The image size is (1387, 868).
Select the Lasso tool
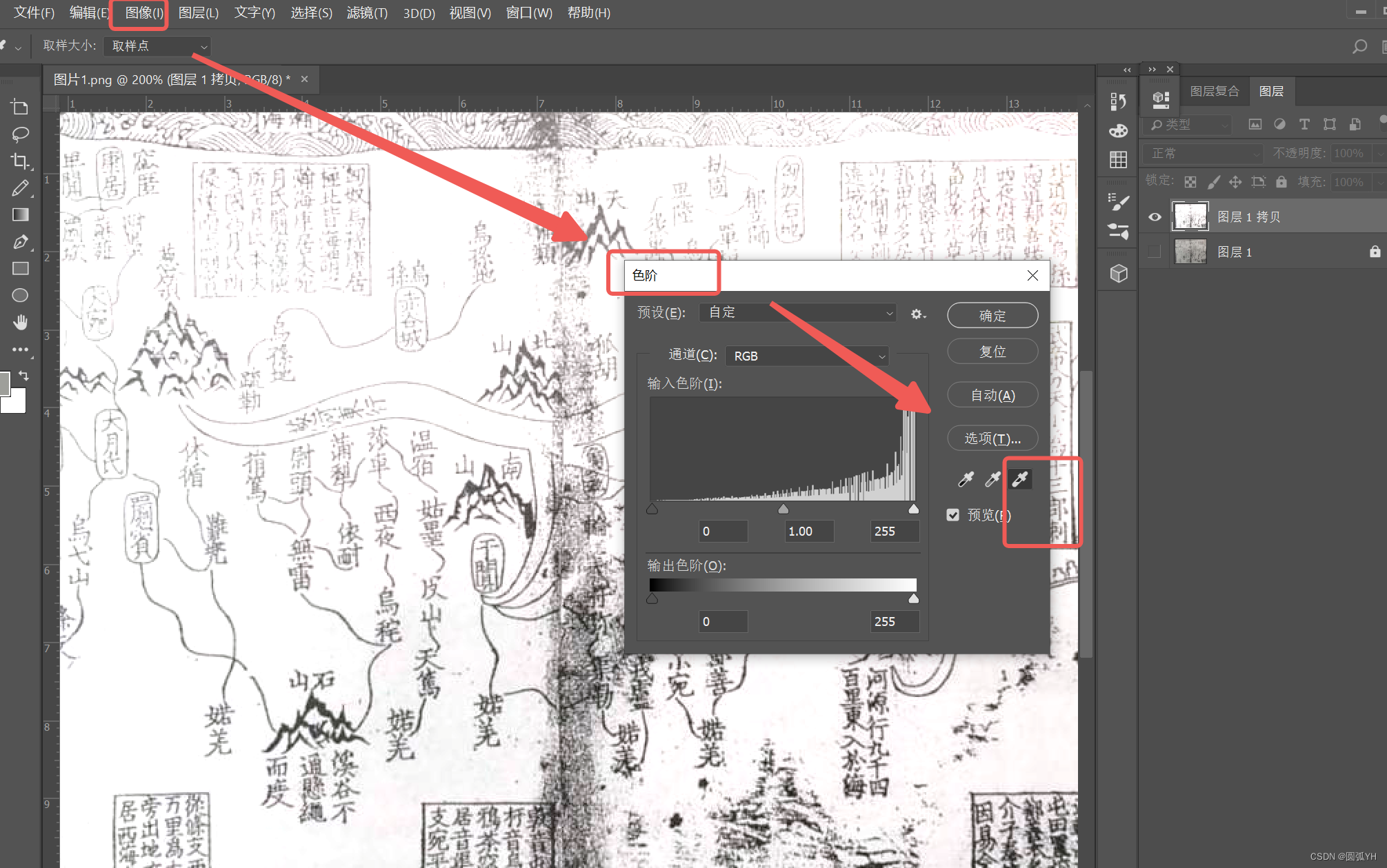(x=20, y=134)
